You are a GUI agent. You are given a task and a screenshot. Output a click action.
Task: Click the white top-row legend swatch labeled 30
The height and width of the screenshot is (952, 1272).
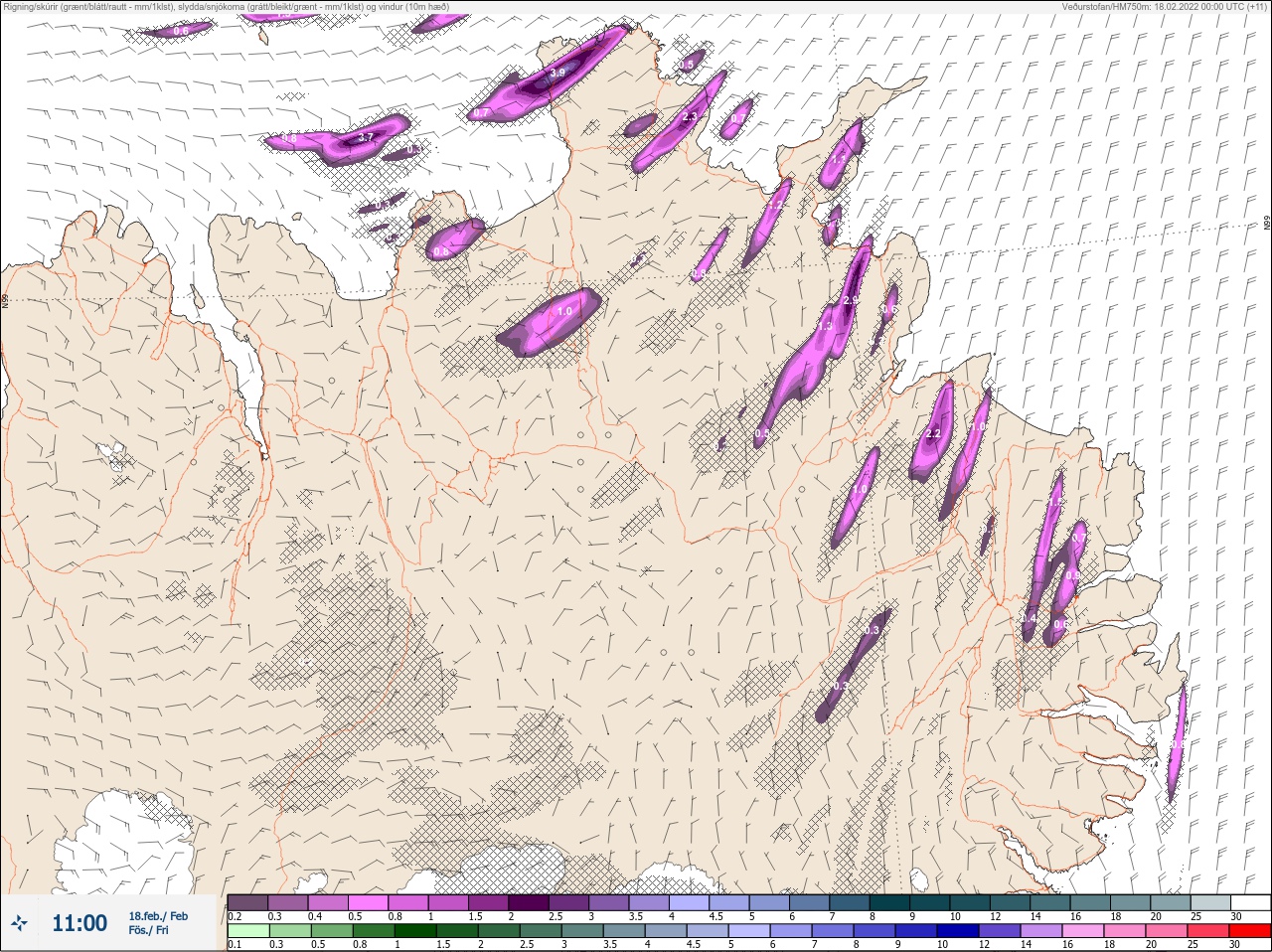tap(1250, 902)
